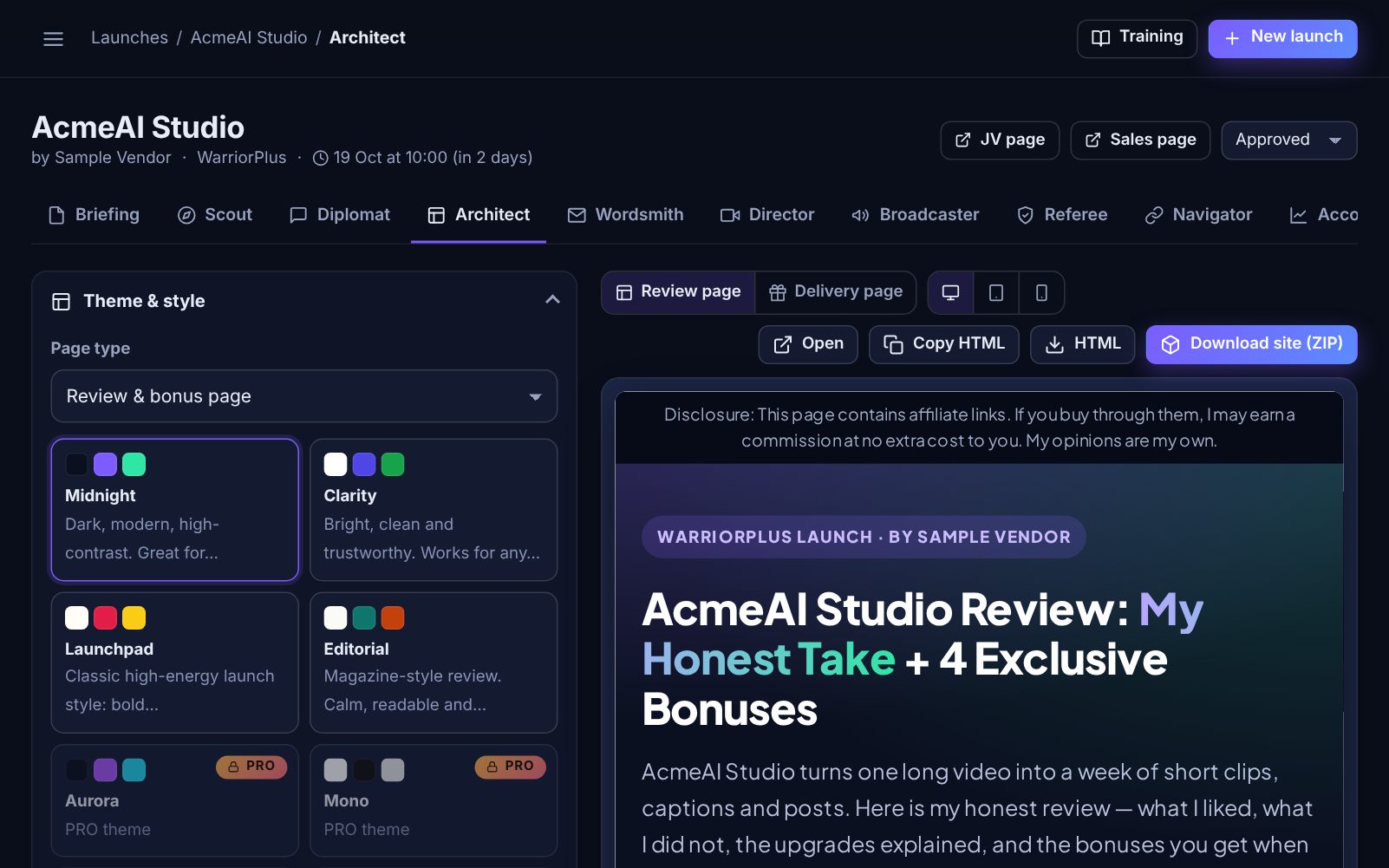Click the Wordsmith tab
This screenshot has height=868, width=1389.
pos(625,215)
